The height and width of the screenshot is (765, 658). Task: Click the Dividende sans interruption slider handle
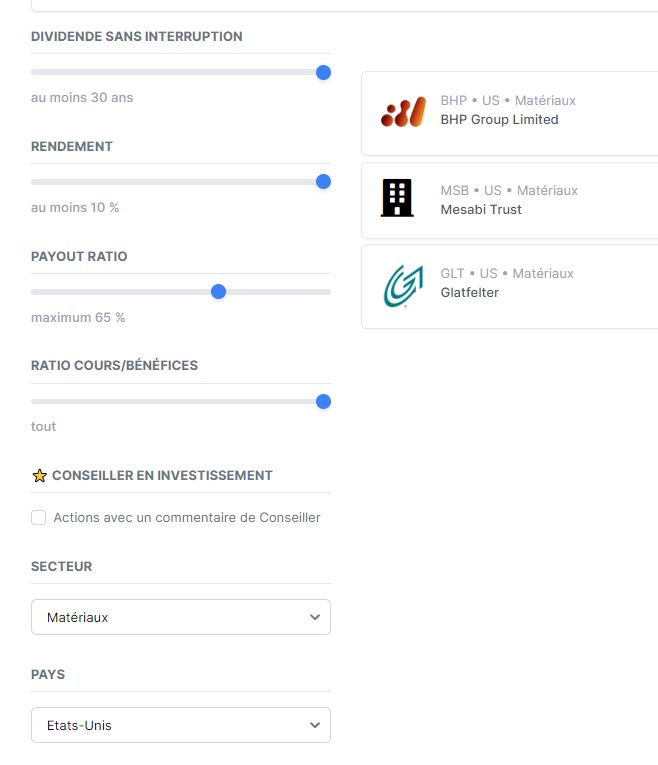pyautogui.click(x=323, y=72)
